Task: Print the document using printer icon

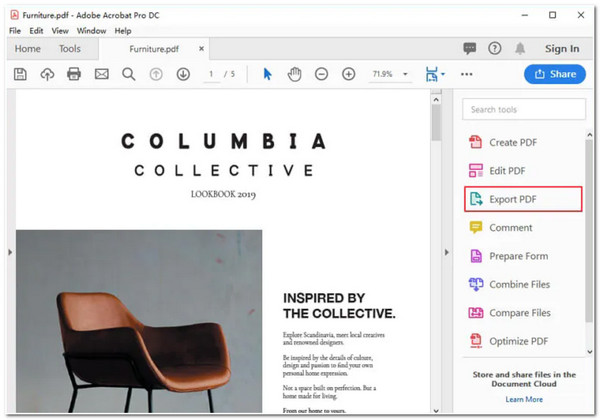Action: coord(74,74)
